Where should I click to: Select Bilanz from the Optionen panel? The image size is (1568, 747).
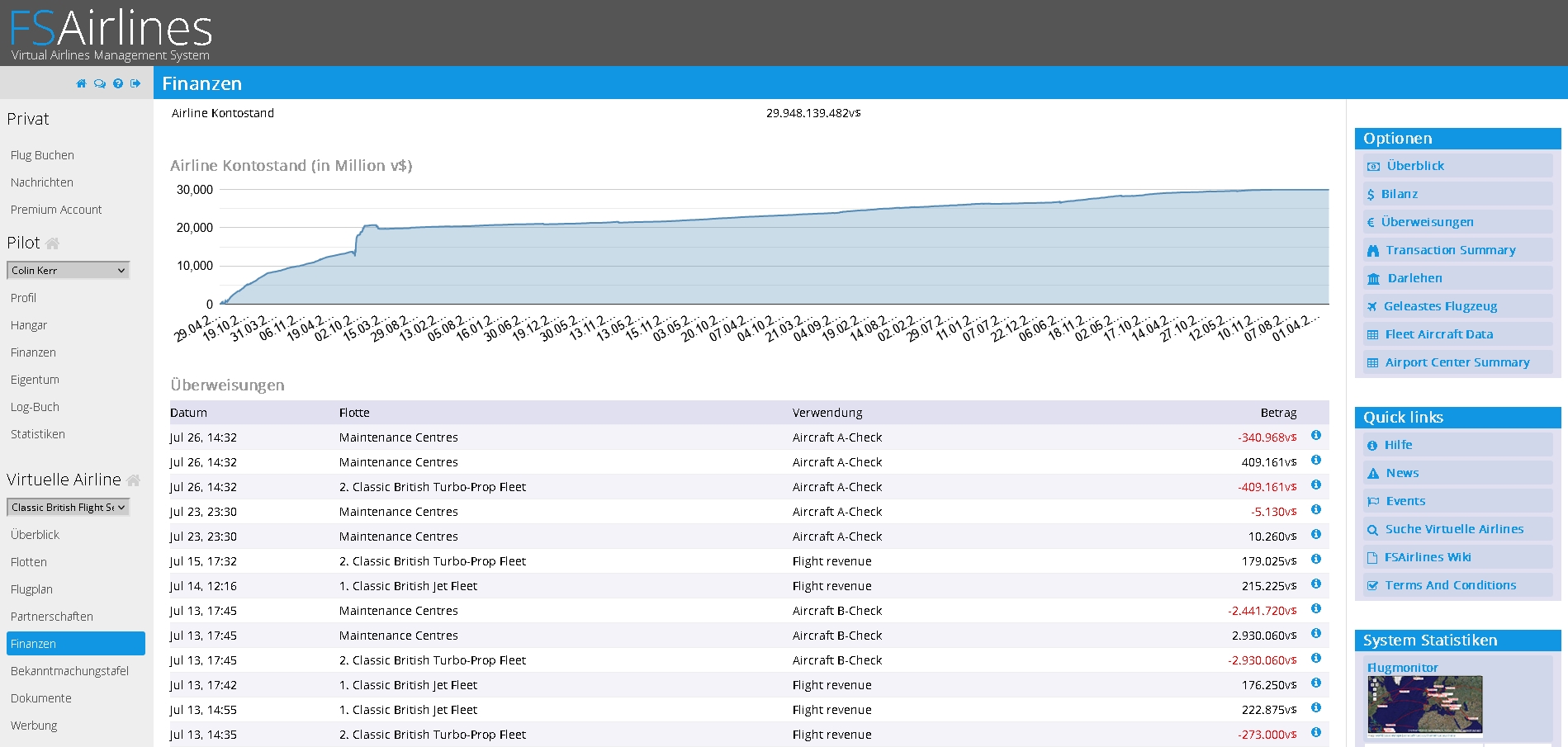pyautogui.click(x=1399, y=194)
